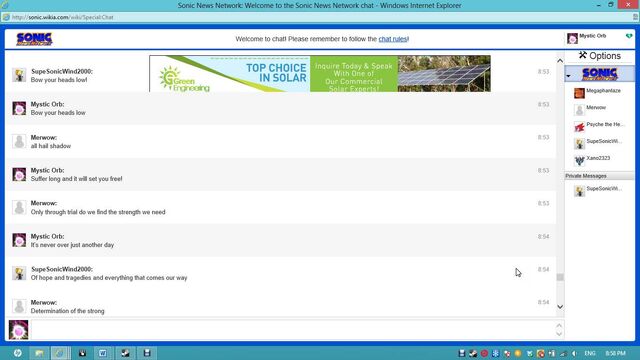Click the green status icon beside Mystic Orb
Viewport: 640px width, 360px height.
[629, 36]
